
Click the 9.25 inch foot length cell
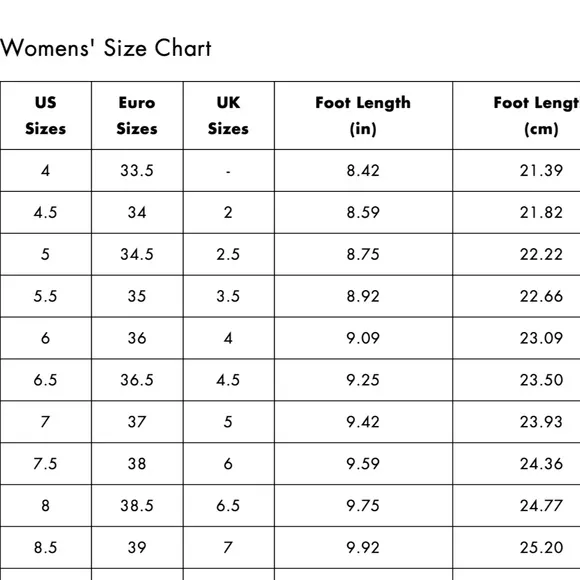tap(363, 380)
